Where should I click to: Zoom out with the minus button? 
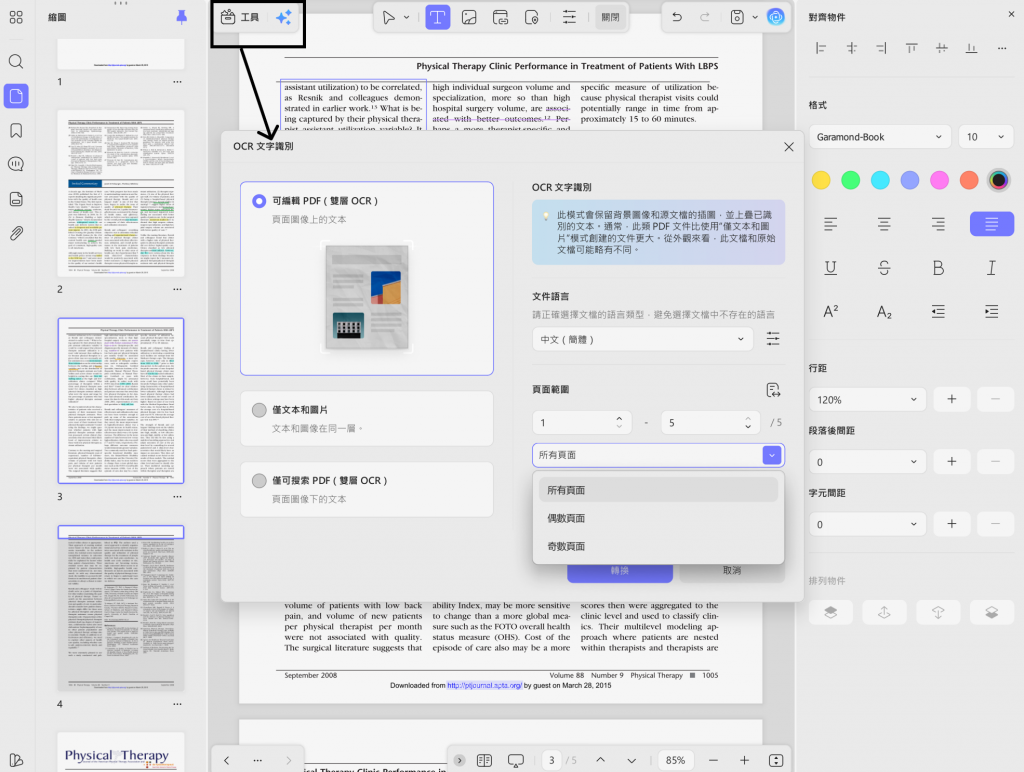[713, 760]
